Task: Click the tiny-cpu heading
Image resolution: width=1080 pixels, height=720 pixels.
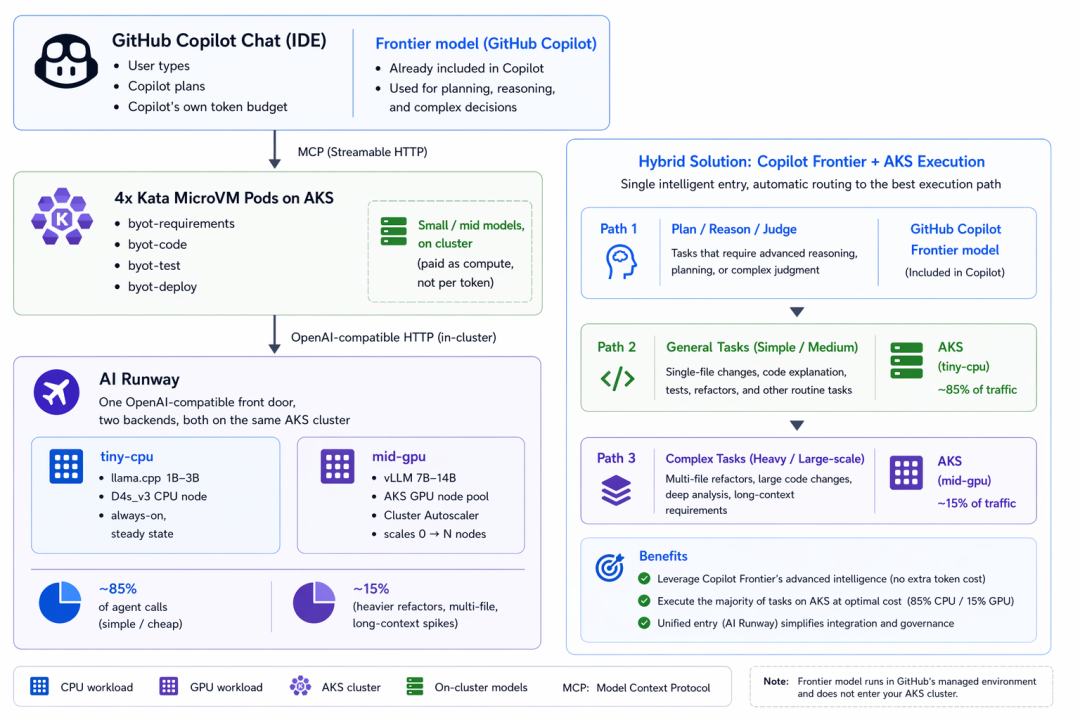Action: (127, 456)
